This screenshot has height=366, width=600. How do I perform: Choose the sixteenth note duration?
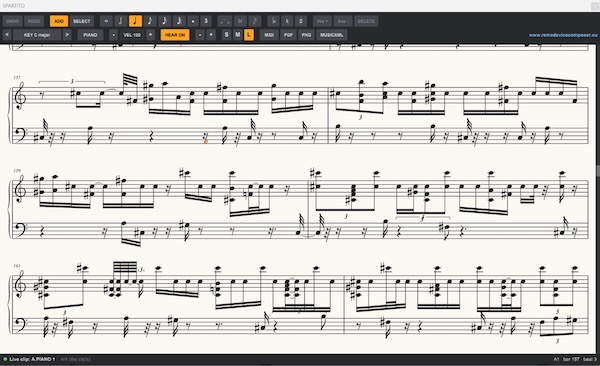click(x=164, y=21)
